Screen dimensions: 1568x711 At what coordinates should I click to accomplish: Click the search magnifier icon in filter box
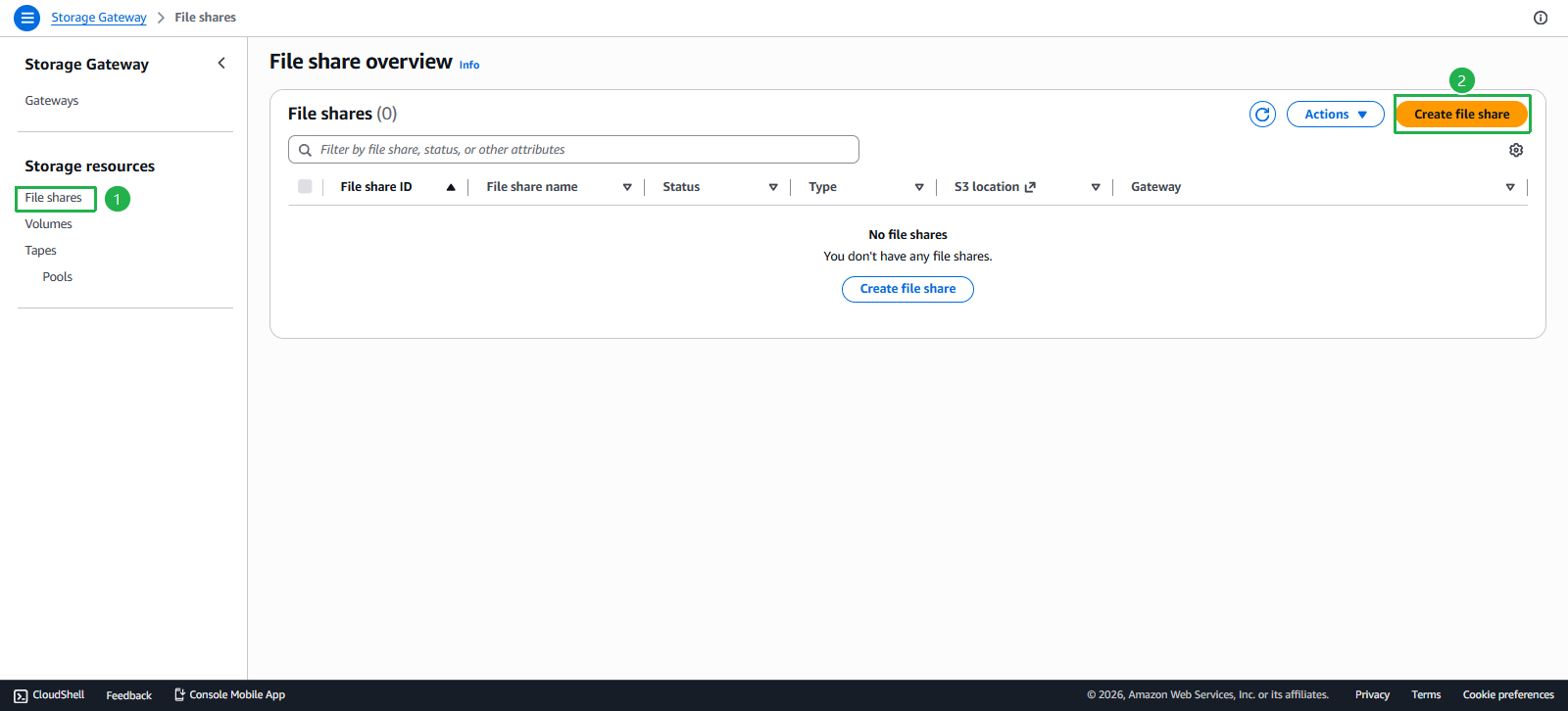point(306,150)
